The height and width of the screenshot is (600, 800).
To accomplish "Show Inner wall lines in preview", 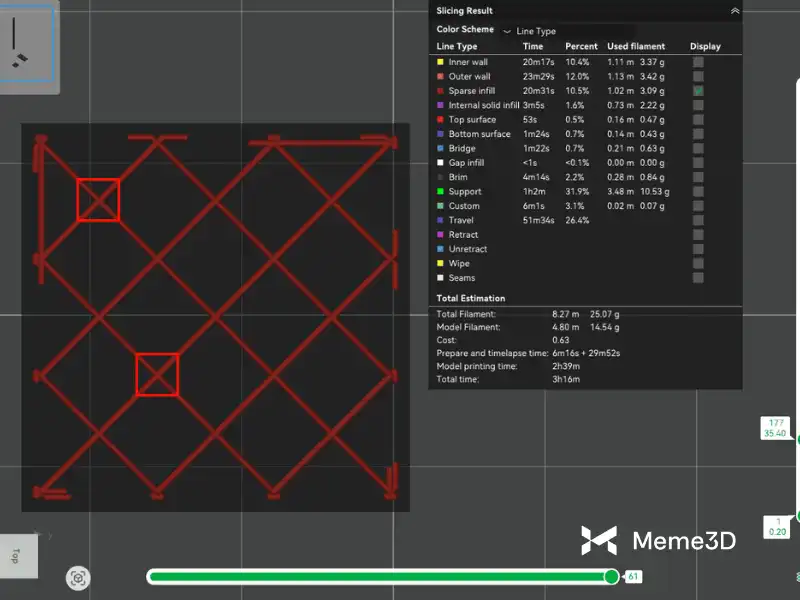I will (698, 62).
